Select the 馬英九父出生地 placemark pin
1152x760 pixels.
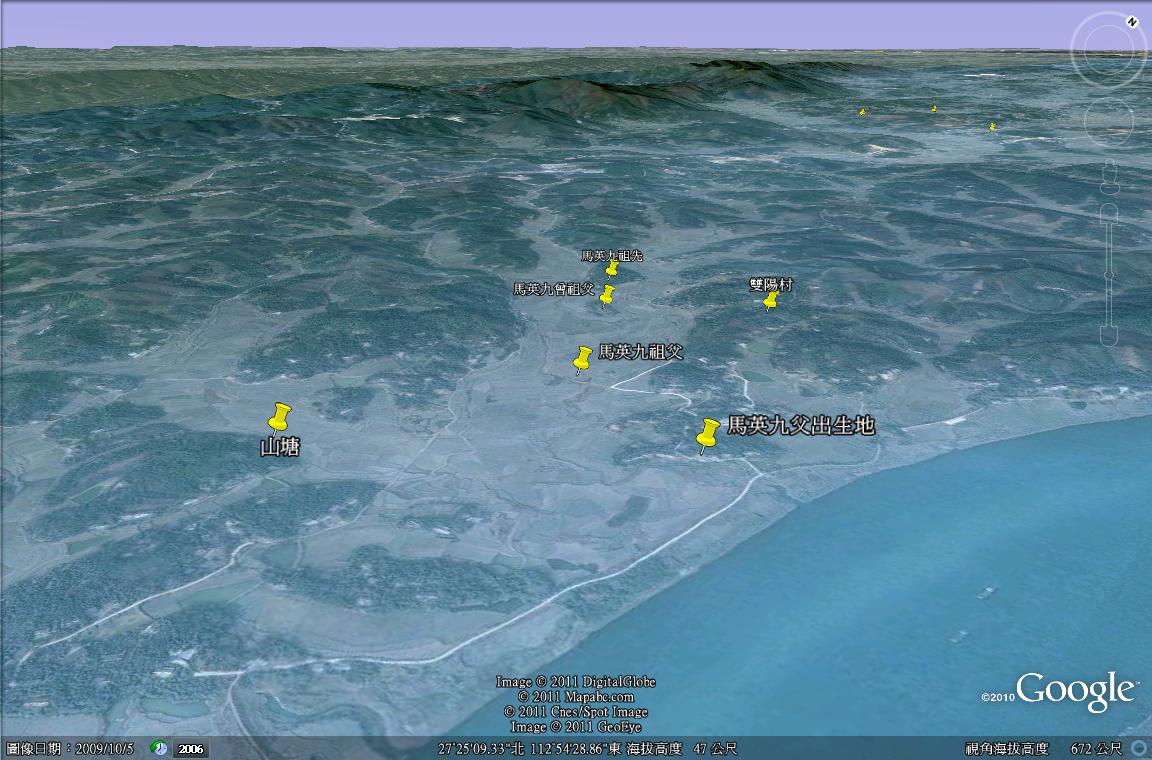[x=708, y=435]
